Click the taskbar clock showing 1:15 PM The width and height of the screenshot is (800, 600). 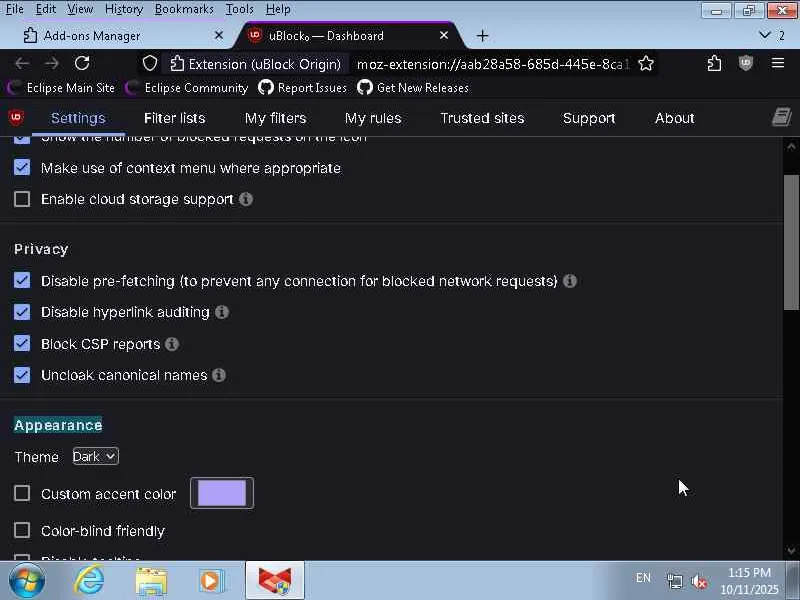[x=749, y=581]
